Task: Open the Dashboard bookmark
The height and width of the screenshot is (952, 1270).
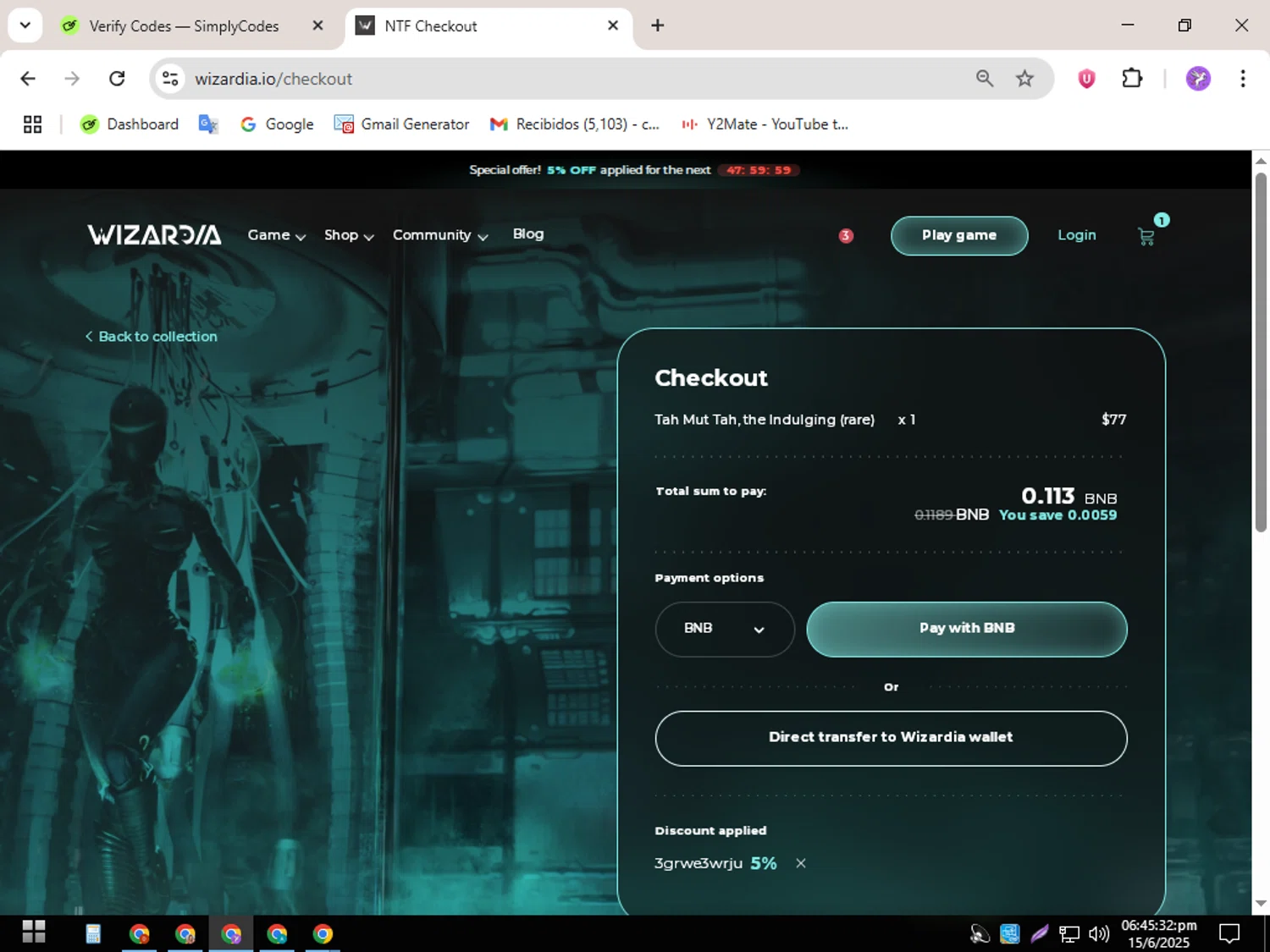Action: (x=130, y=124)
